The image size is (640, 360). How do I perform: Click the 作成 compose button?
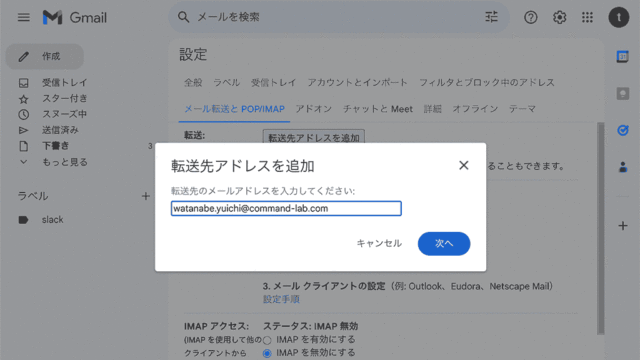pyautogui.click(x=44, y=56)
